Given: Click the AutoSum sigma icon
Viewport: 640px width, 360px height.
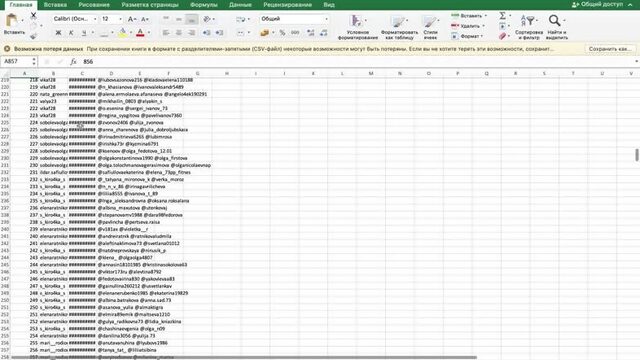Looking at the screenshot, I should [502, 16].
